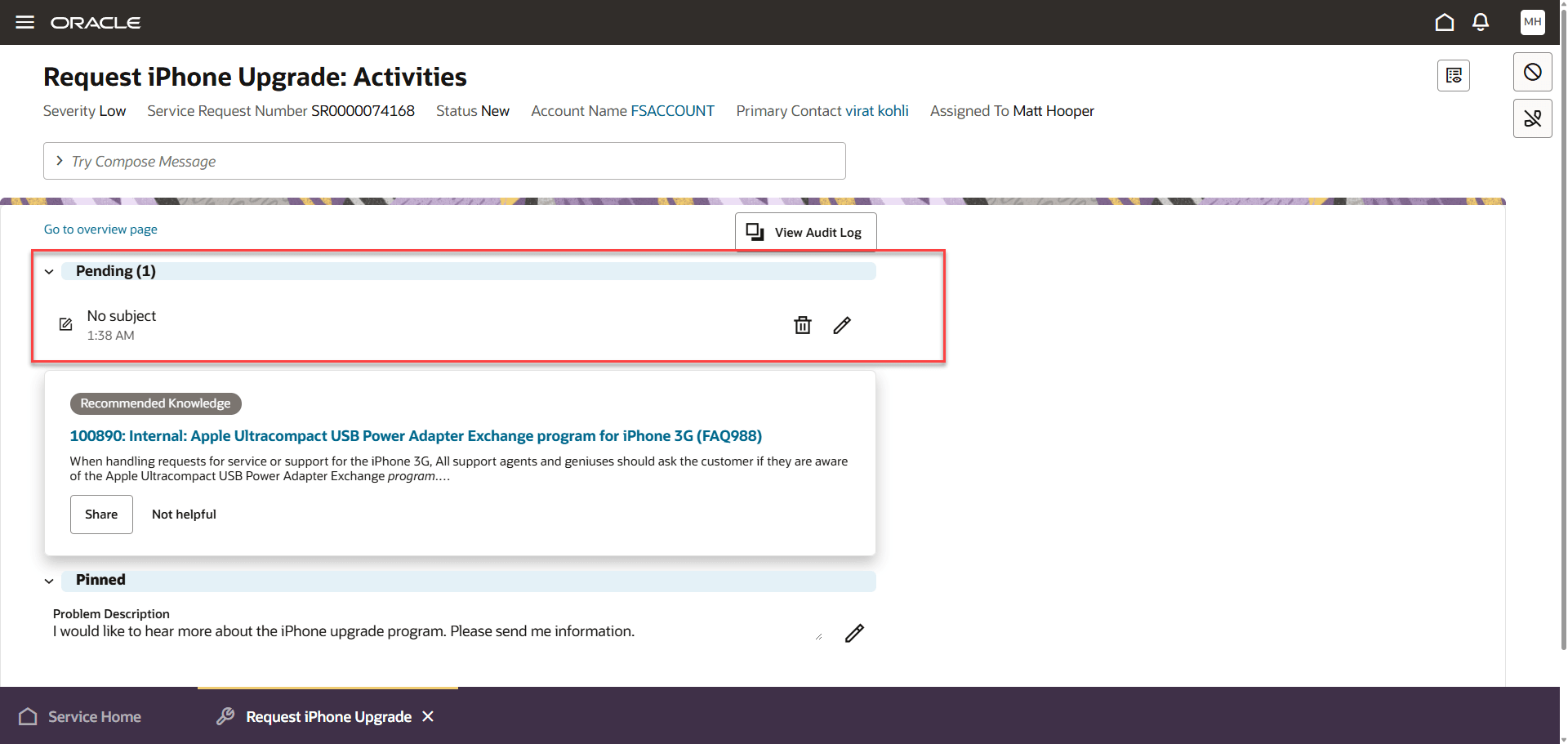Expand the Try Compose Message box

click(x=59, y=161)
